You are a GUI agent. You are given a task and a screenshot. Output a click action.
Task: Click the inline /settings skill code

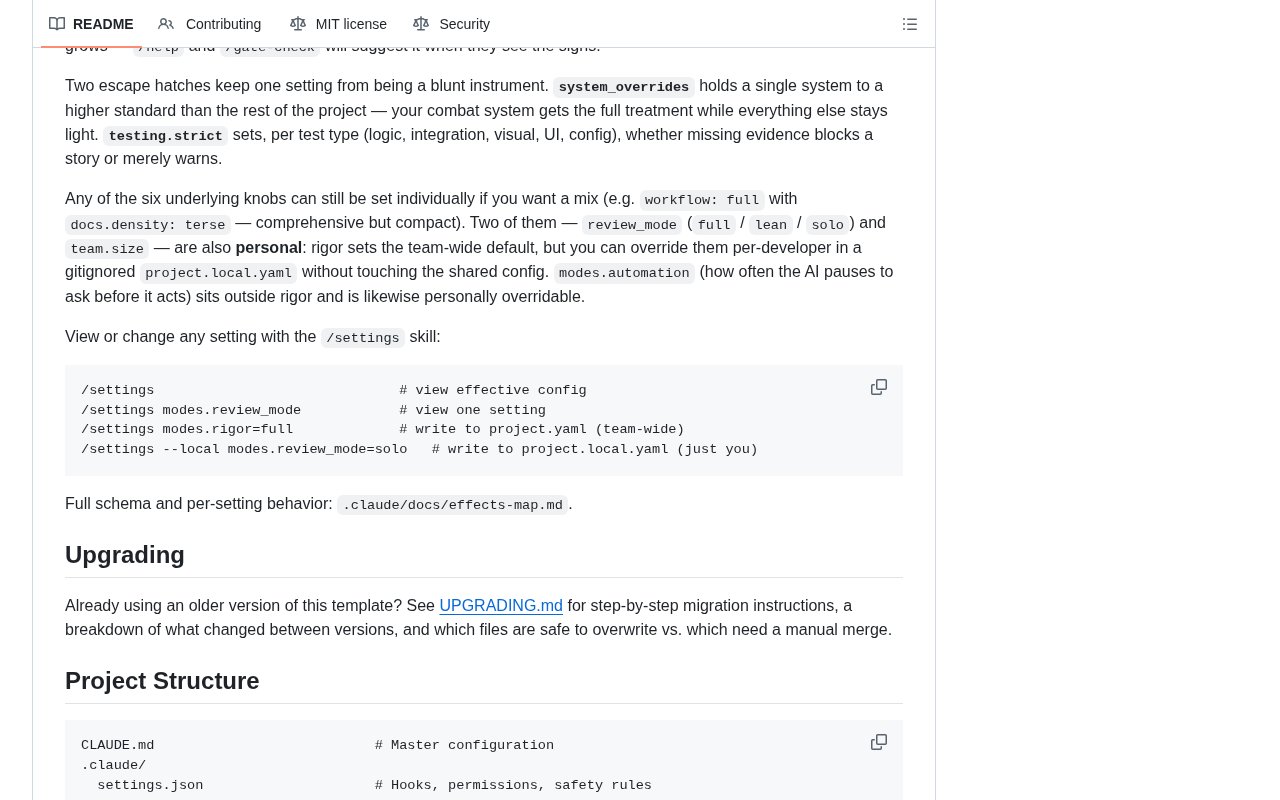tap(363, 338)
